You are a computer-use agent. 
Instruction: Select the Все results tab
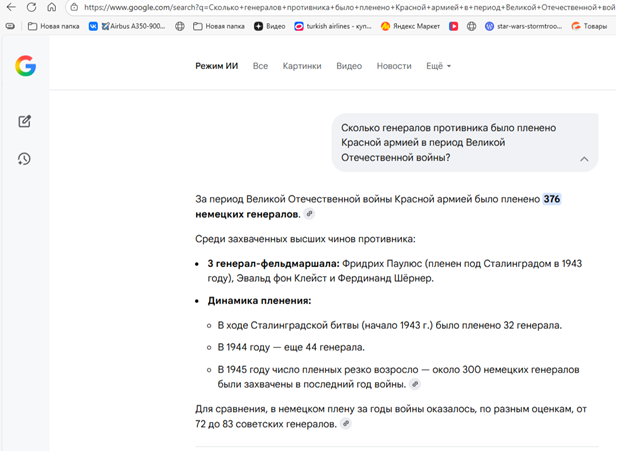click(x=260, y=66)
